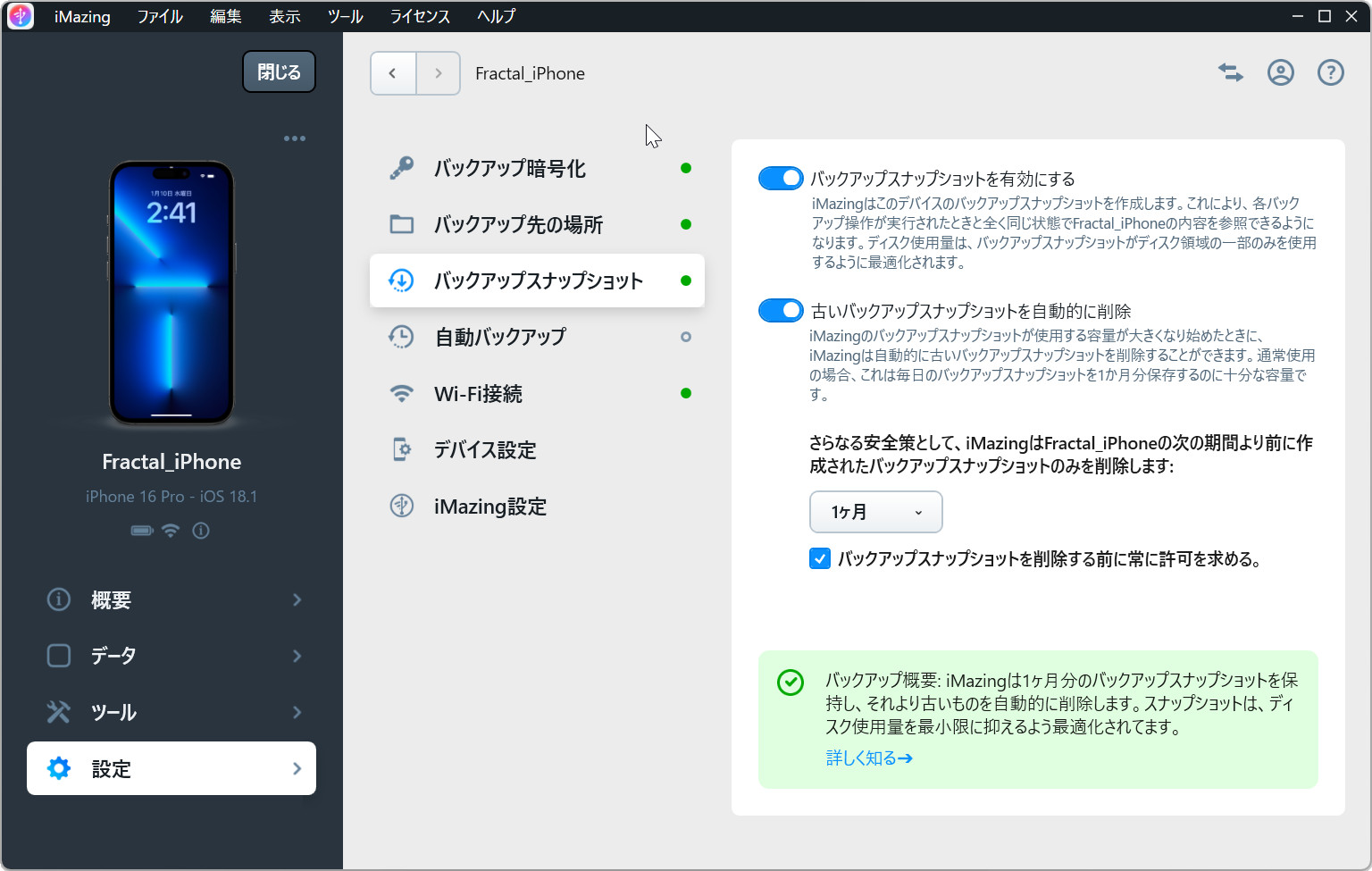Click the Wi-Fi接続 wireless icon
Image resolution: width=1372 pixels, height=871 pixels.
(402, 393)
